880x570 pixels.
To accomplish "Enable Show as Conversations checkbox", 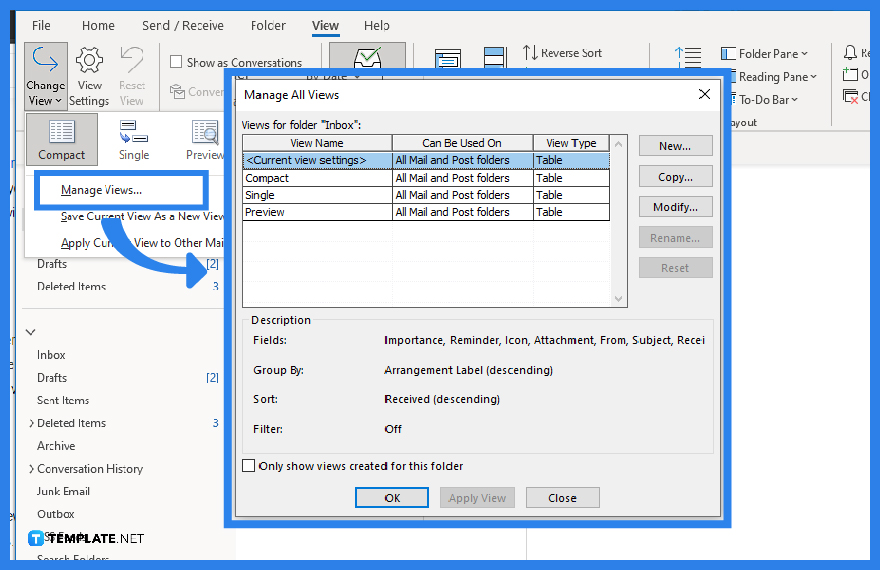I will (x=177, y=62).
